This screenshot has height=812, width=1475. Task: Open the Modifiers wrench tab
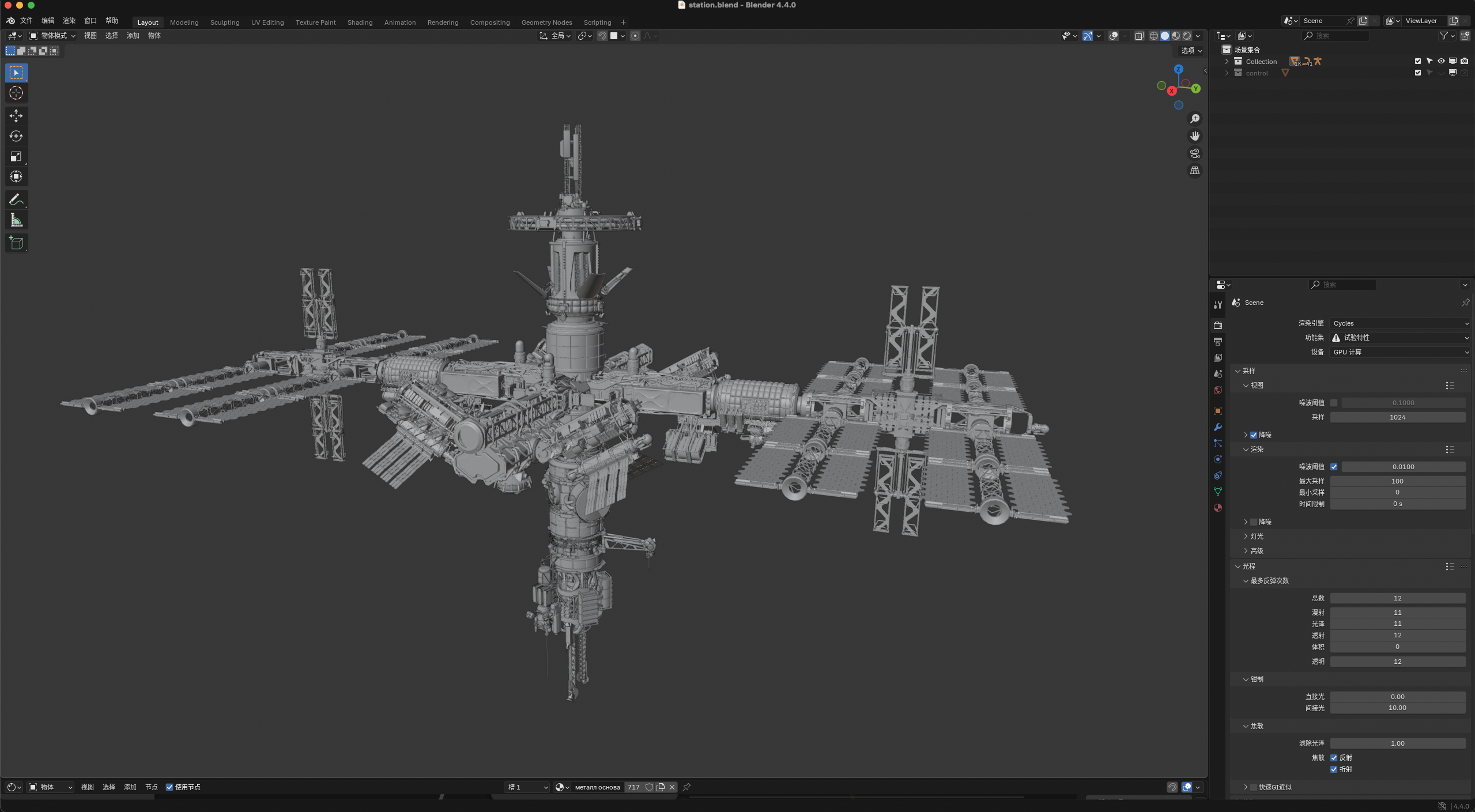(1218, 427)
